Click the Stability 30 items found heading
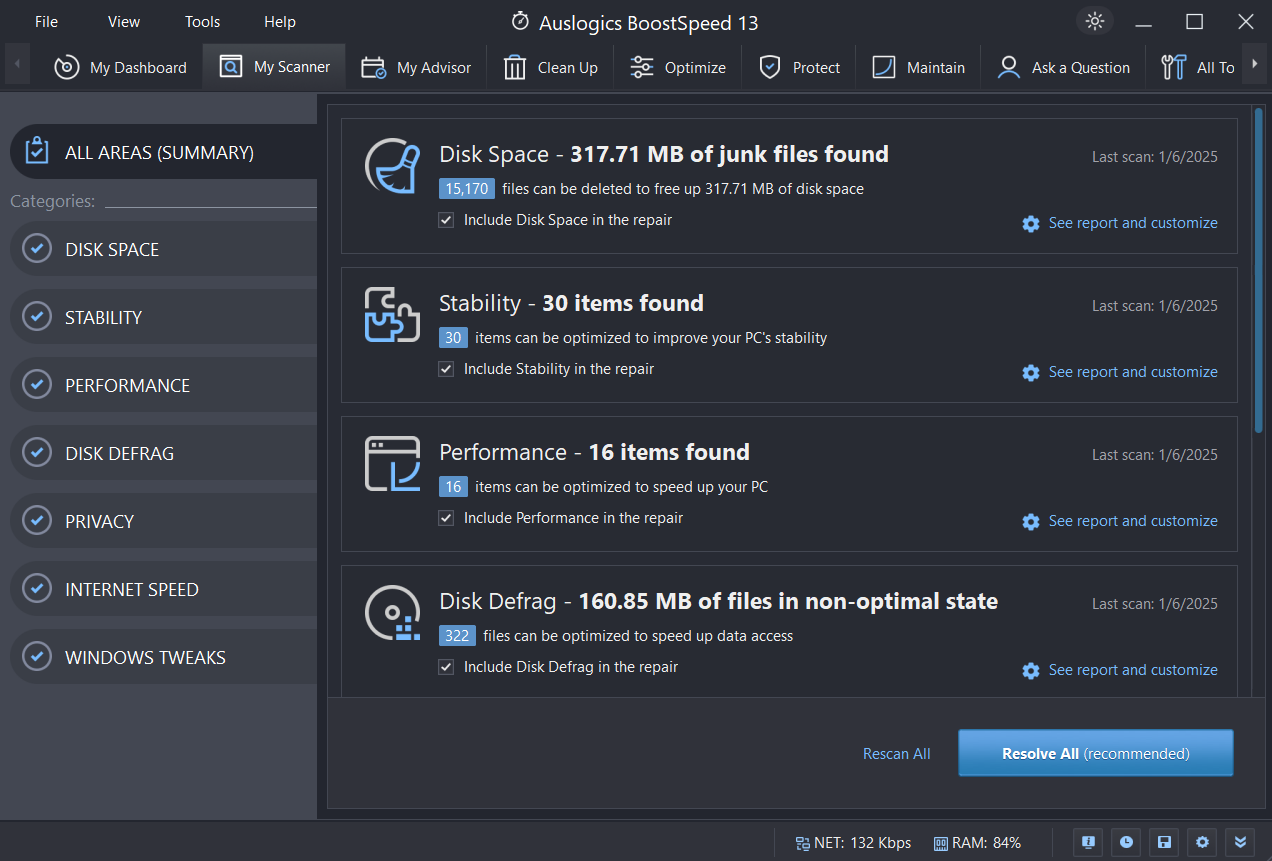Screen dimensions: 1272x861 (x=571, y=303)
